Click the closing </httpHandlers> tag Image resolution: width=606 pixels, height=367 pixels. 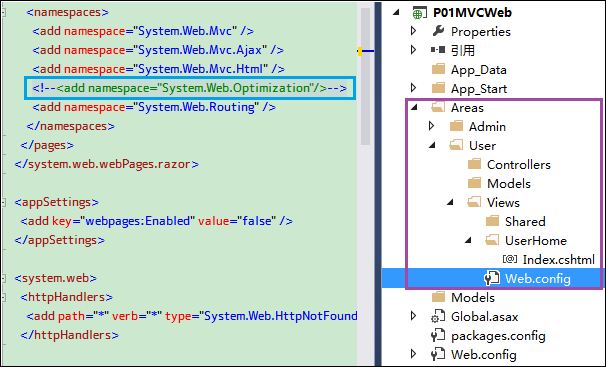[70, 335]
